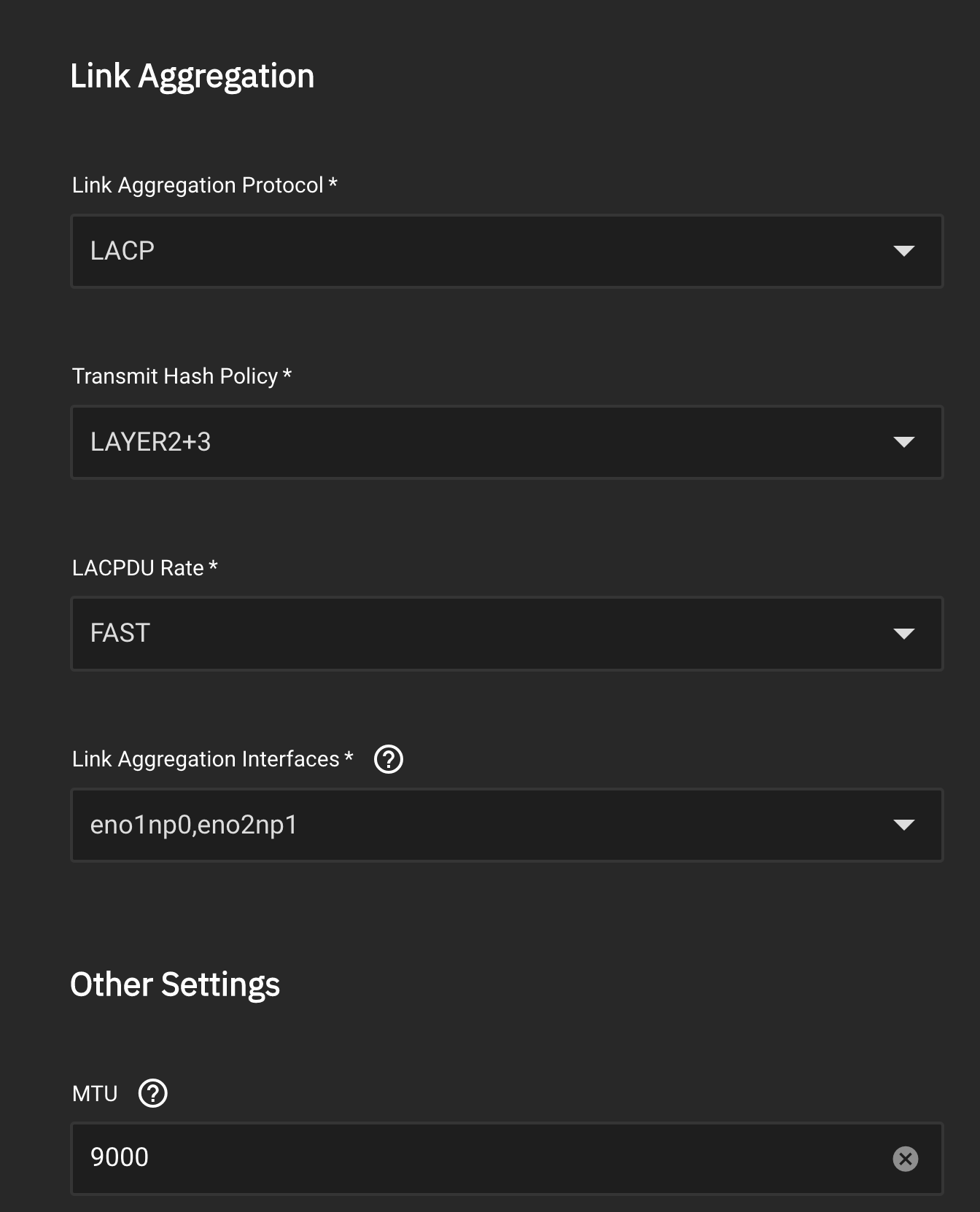This screenshot has width=980, height=1212.
Task: Click into the MTU 9000 input field
Action: [481, 1158]
